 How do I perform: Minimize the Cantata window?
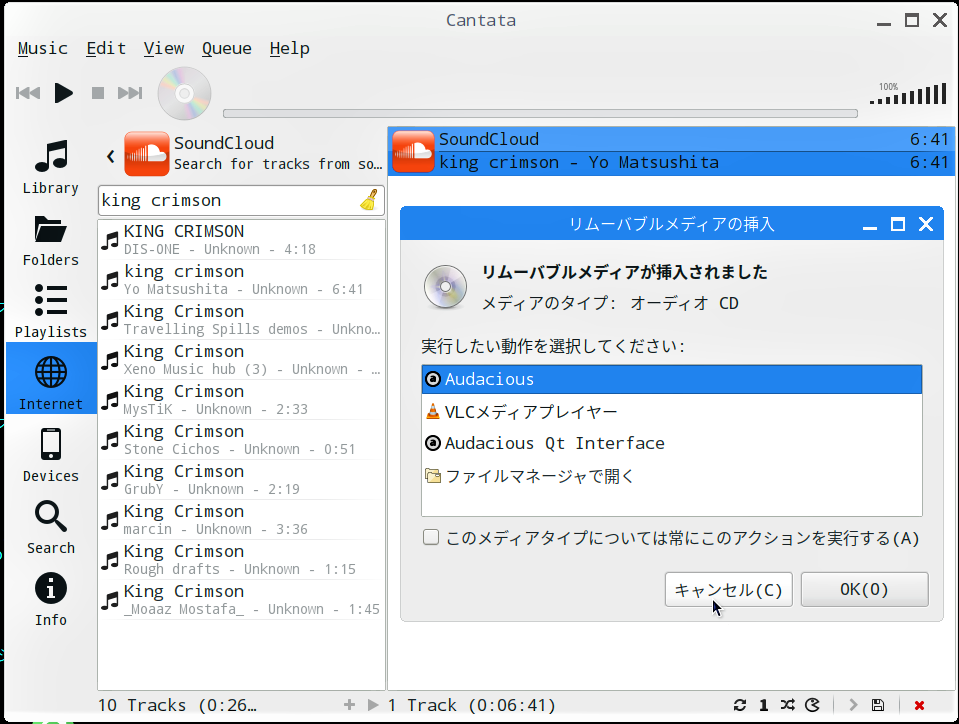(x=884, y=22)
